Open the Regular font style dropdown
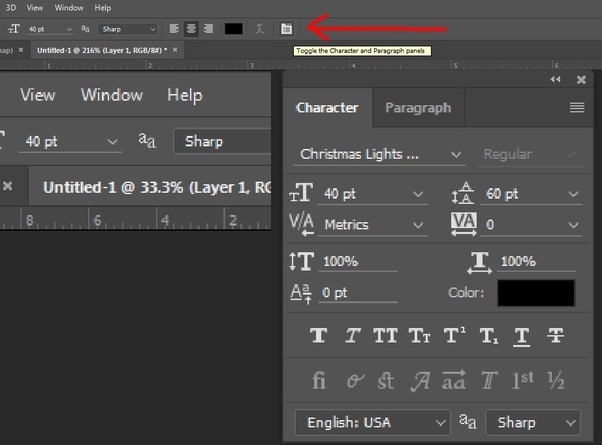The width and height of the screenshot is (602, 445). pyautogui.click(x=530, y=154)
